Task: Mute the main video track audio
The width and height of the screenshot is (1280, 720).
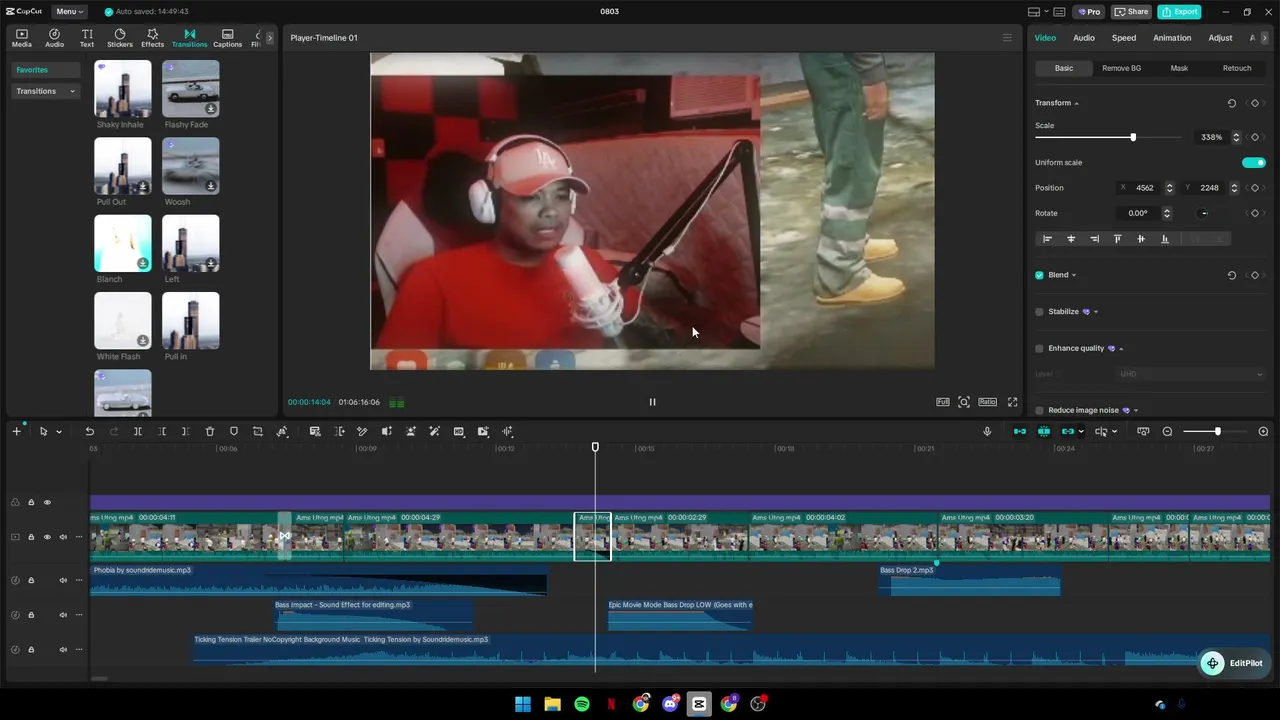Action: point(63,537)
